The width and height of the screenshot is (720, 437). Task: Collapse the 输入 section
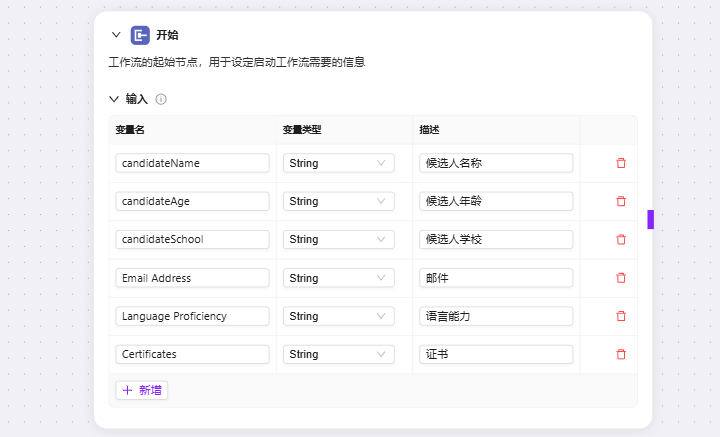114,99
